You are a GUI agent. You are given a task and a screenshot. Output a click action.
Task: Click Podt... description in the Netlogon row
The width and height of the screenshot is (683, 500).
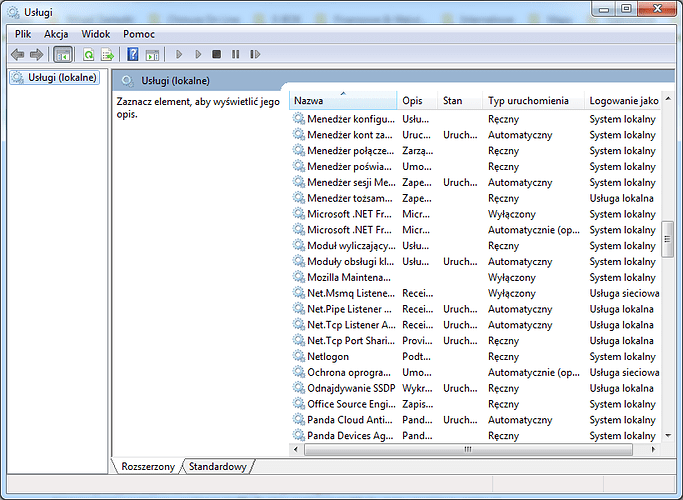click(416, 356)
